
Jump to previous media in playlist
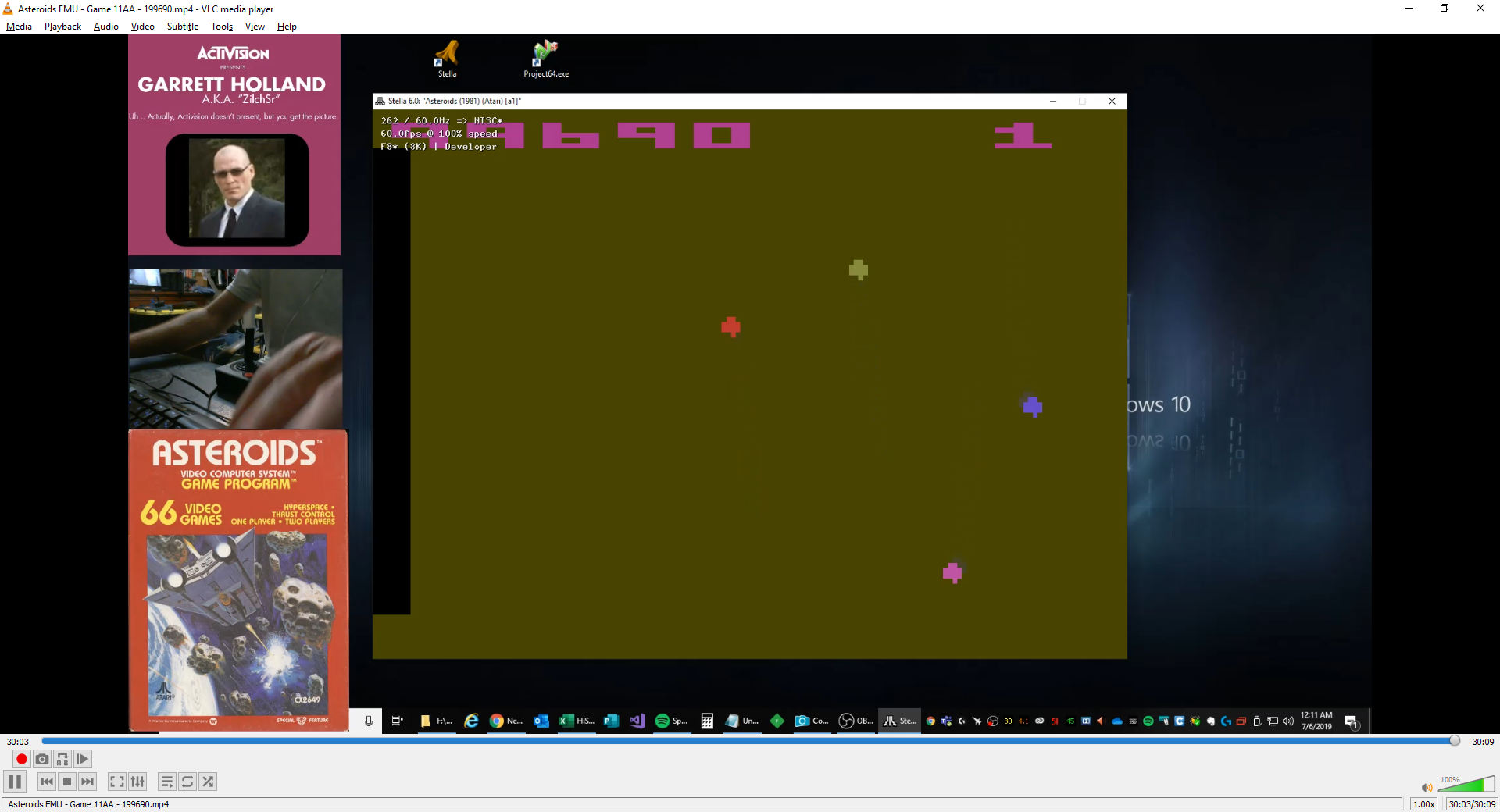pyautogui.click(x=47, y=782)
